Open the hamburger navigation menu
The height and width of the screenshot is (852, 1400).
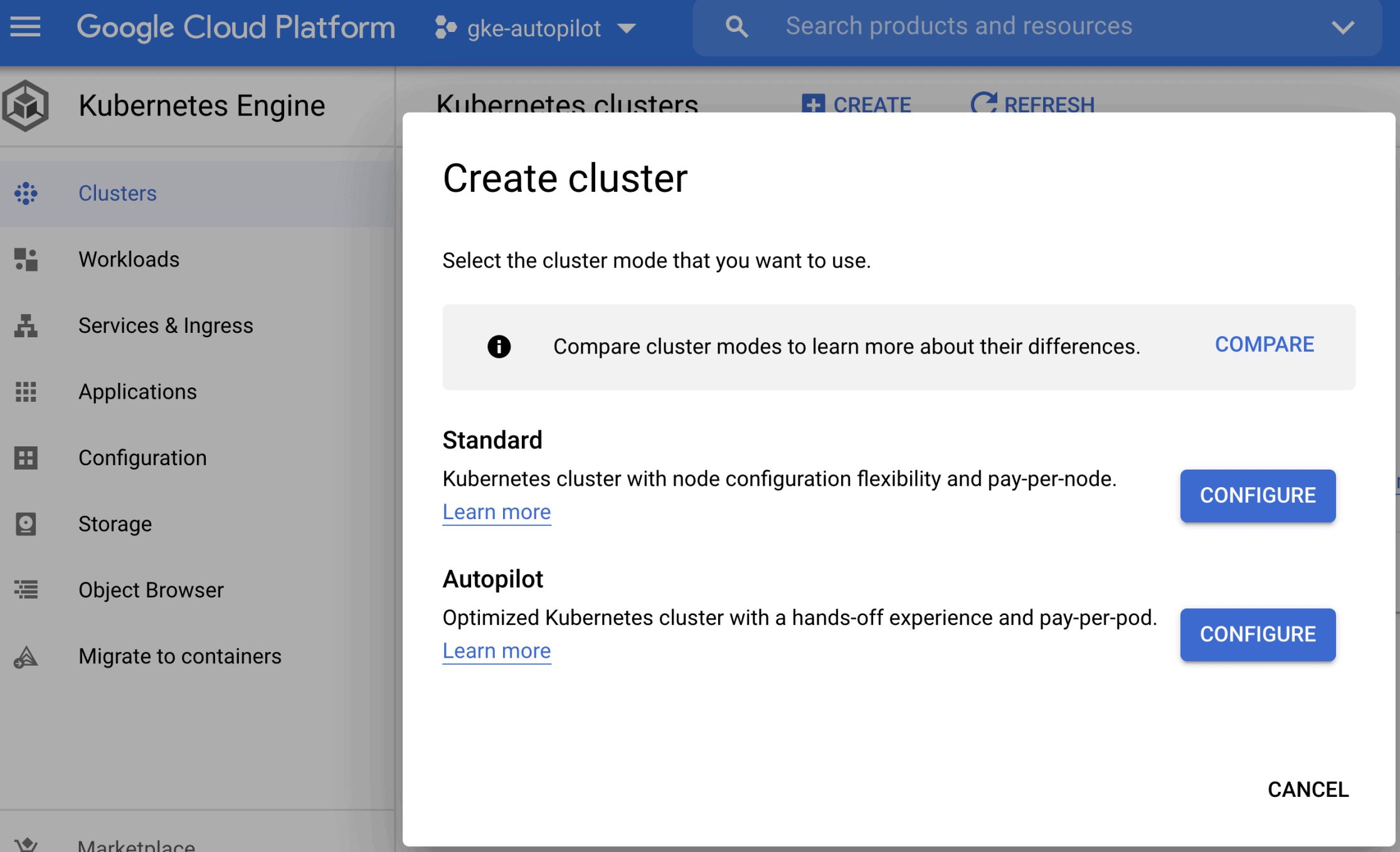(x=25, y=27)
